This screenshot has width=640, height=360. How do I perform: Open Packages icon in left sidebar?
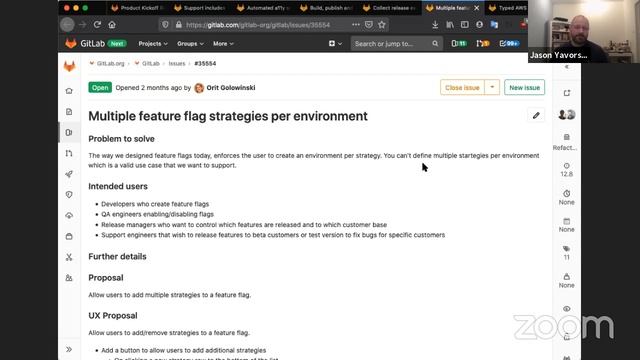tap(69, 236)
